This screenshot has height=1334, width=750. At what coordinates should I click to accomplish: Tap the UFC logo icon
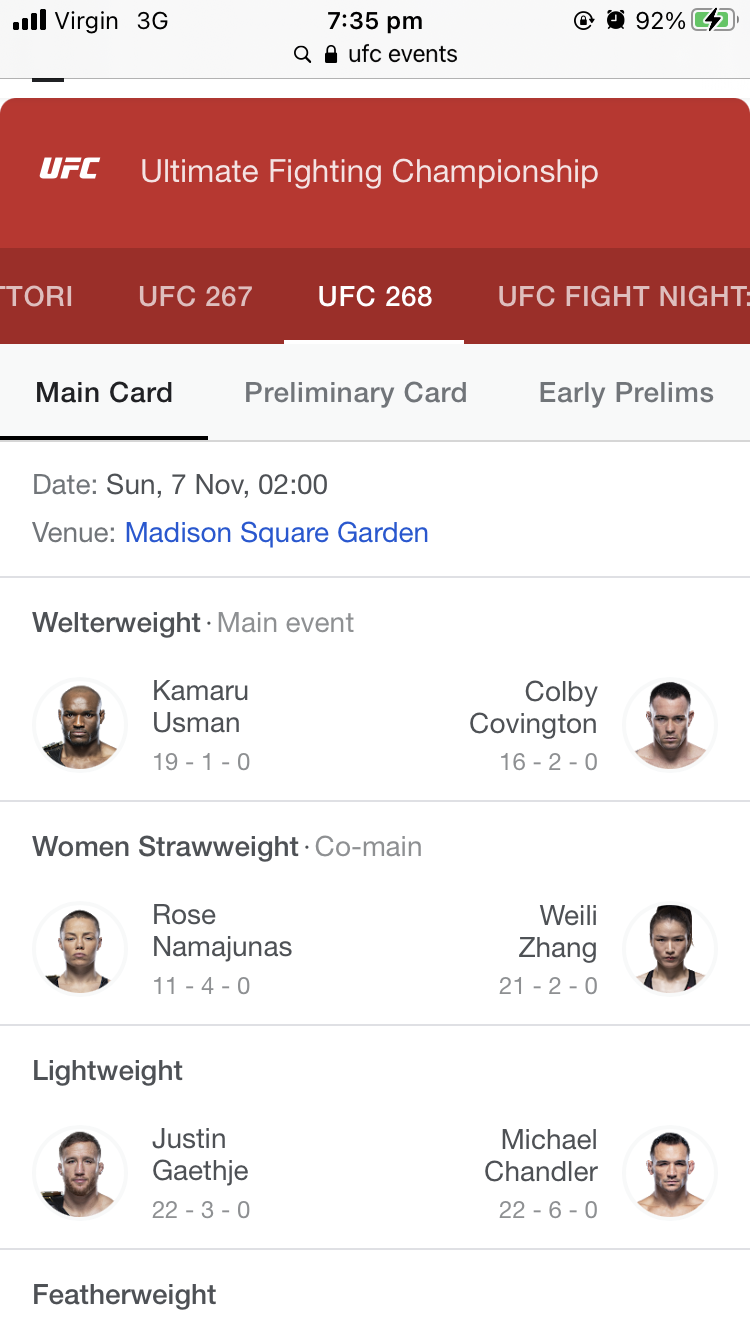(x=69, y=170)
